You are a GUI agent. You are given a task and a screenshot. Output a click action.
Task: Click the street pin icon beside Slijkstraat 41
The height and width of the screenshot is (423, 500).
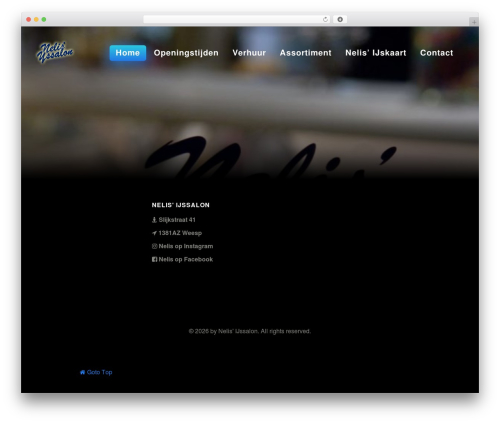154,220
